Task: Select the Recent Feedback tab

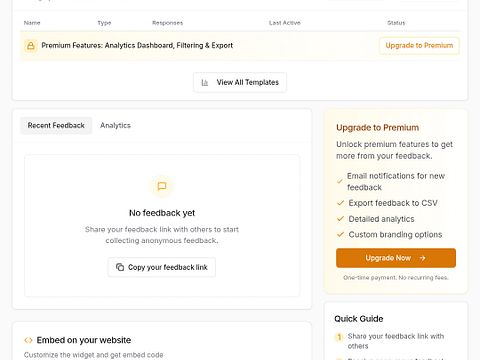Action: click(56, 125)
